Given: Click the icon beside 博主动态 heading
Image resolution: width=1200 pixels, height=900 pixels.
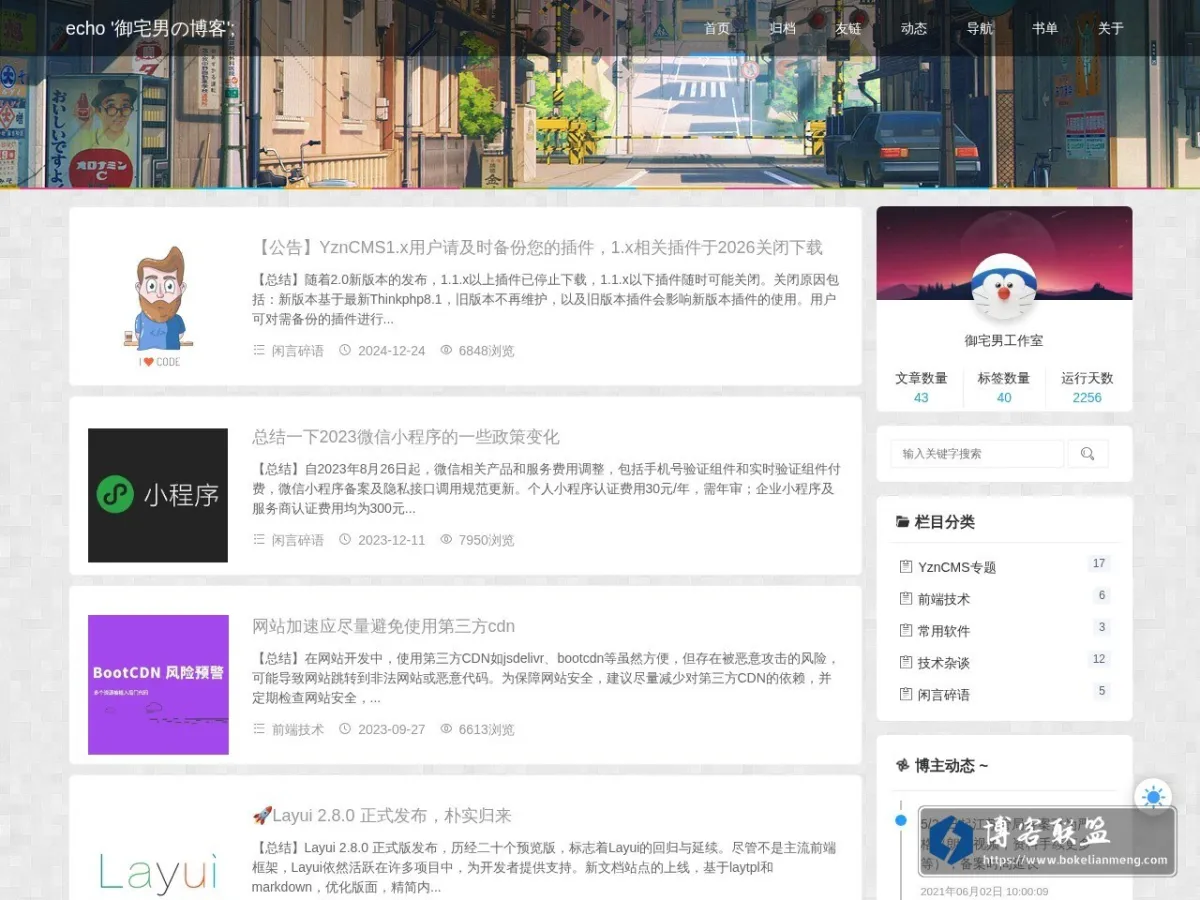Looking at the screenshot, I should pos(903,765).
